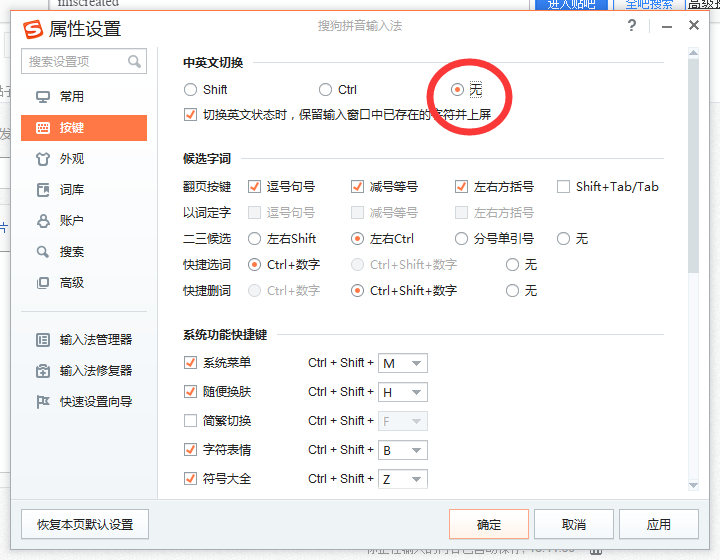Screen dimensions: 720x560
Task: Start 快速设置向导
Action: pos(84,402)
